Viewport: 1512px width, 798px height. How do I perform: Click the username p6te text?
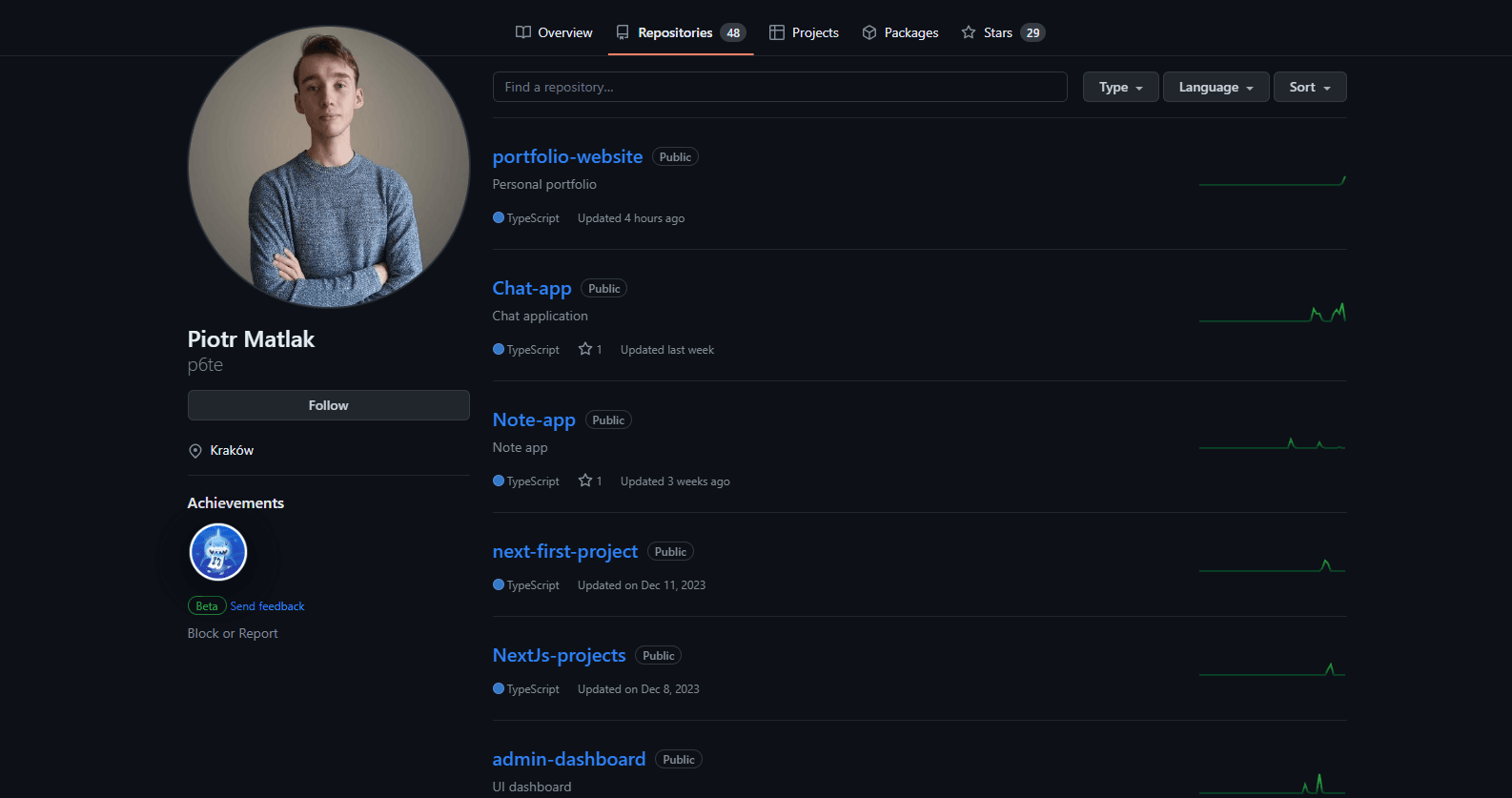coord(205,364)
